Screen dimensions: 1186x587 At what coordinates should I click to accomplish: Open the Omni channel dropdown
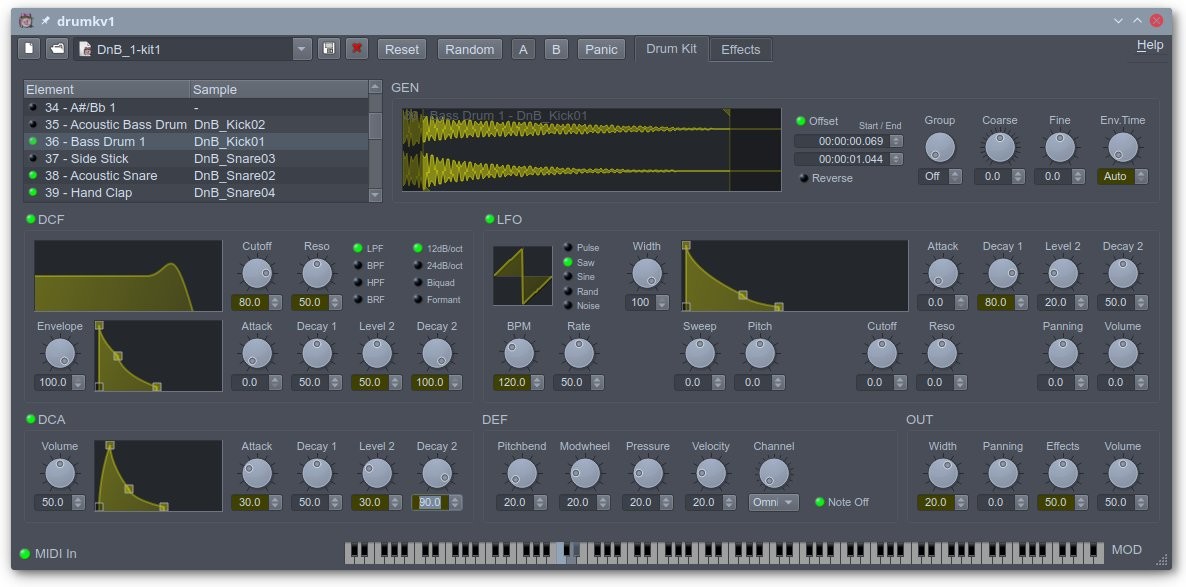(774, 502)
